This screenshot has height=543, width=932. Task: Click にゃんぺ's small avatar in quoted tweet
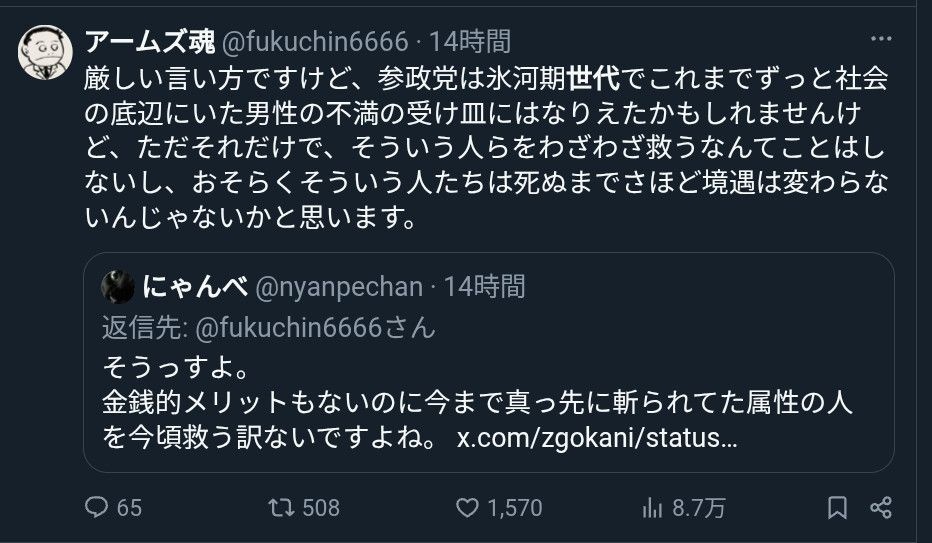point(118,288)
